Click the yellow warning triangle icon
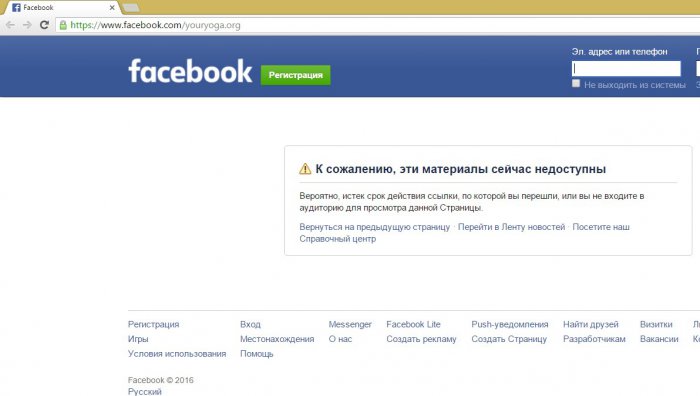700x396 pixels. click(305, 169)
